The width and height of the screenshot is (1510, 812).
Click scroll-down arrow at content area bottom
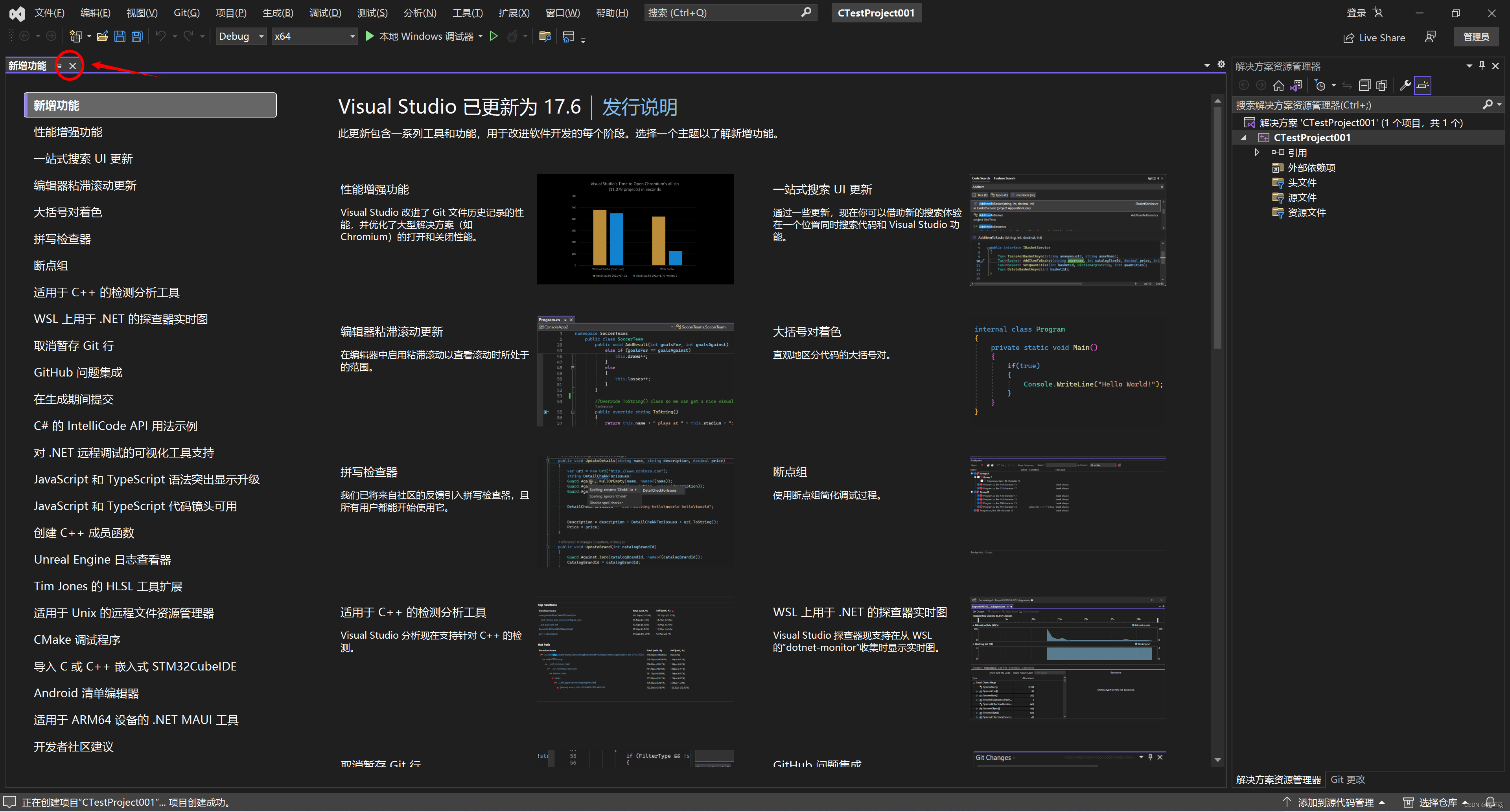point(1217,760)
